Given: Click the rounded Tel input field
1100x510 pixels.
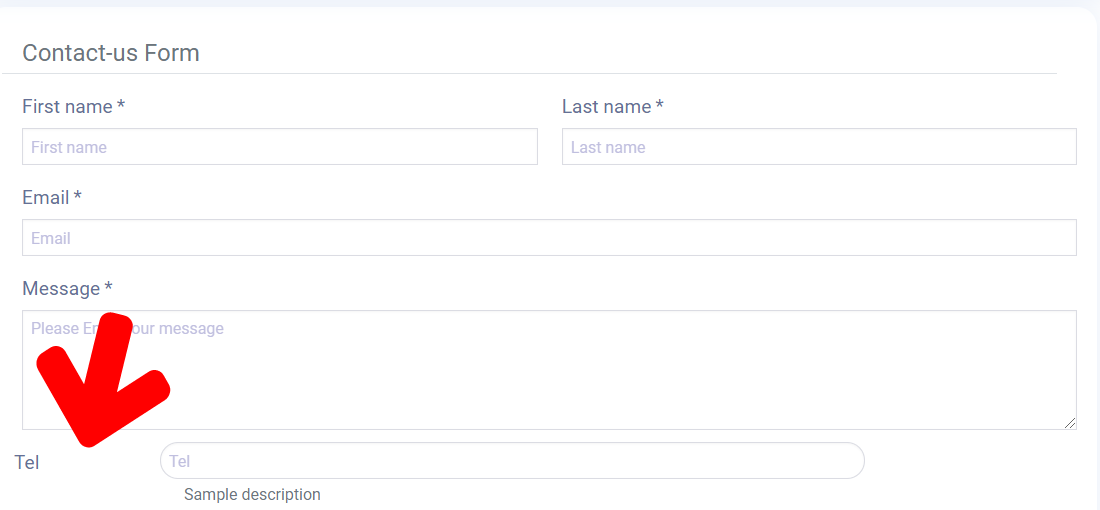Looking at the screenshot, I should pyautogui.click(x=512, y=461).
